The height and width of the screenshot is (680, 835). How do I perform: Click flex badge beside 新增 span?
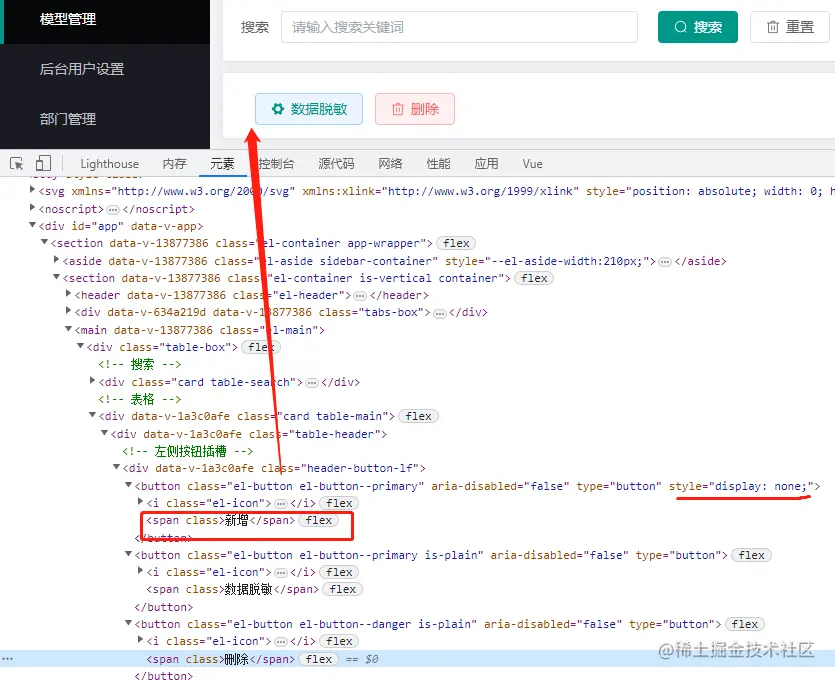pyautogui.click(x=318, y=520)
